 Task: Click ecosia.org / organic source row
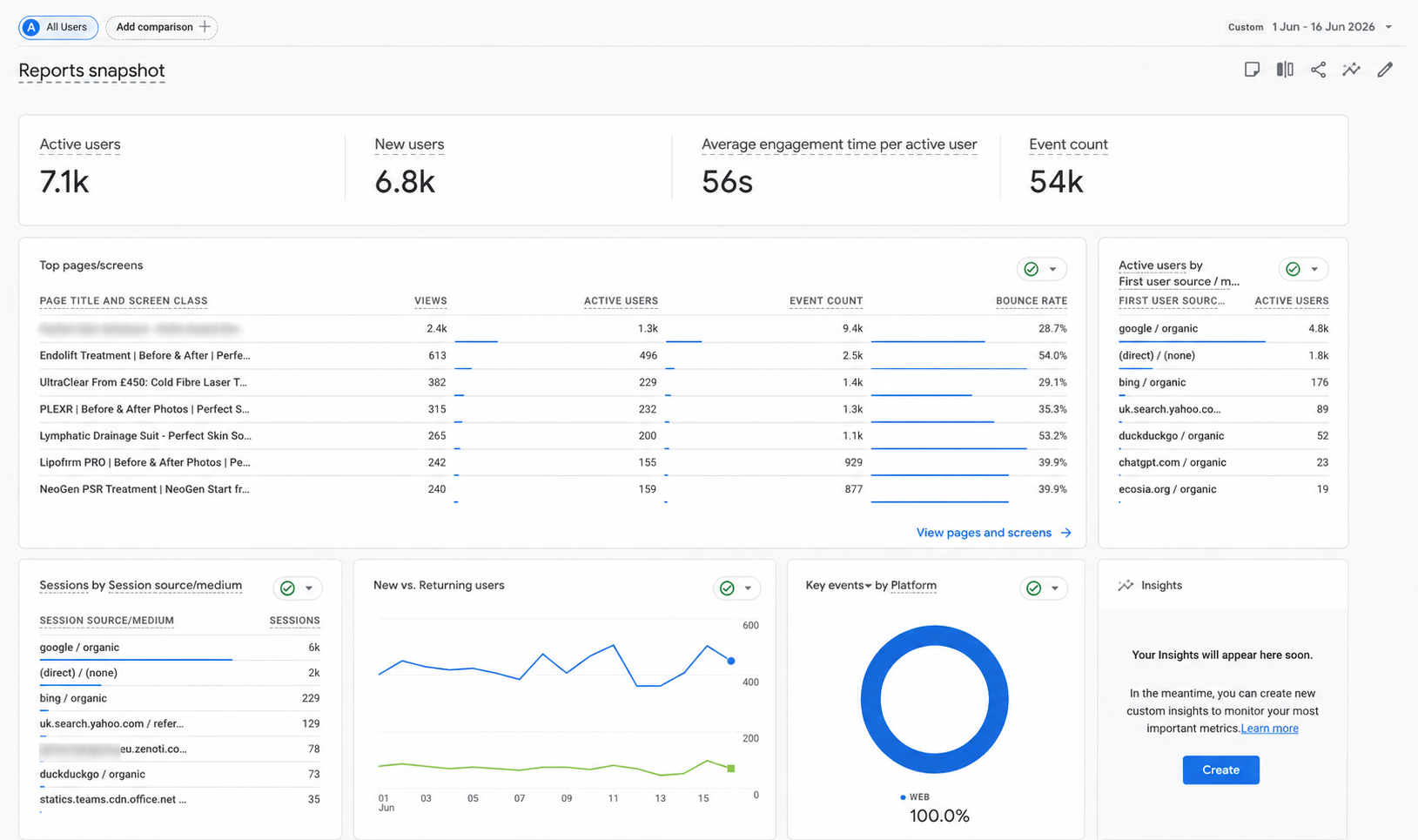pyautogui.click(x=1167, y=489)
